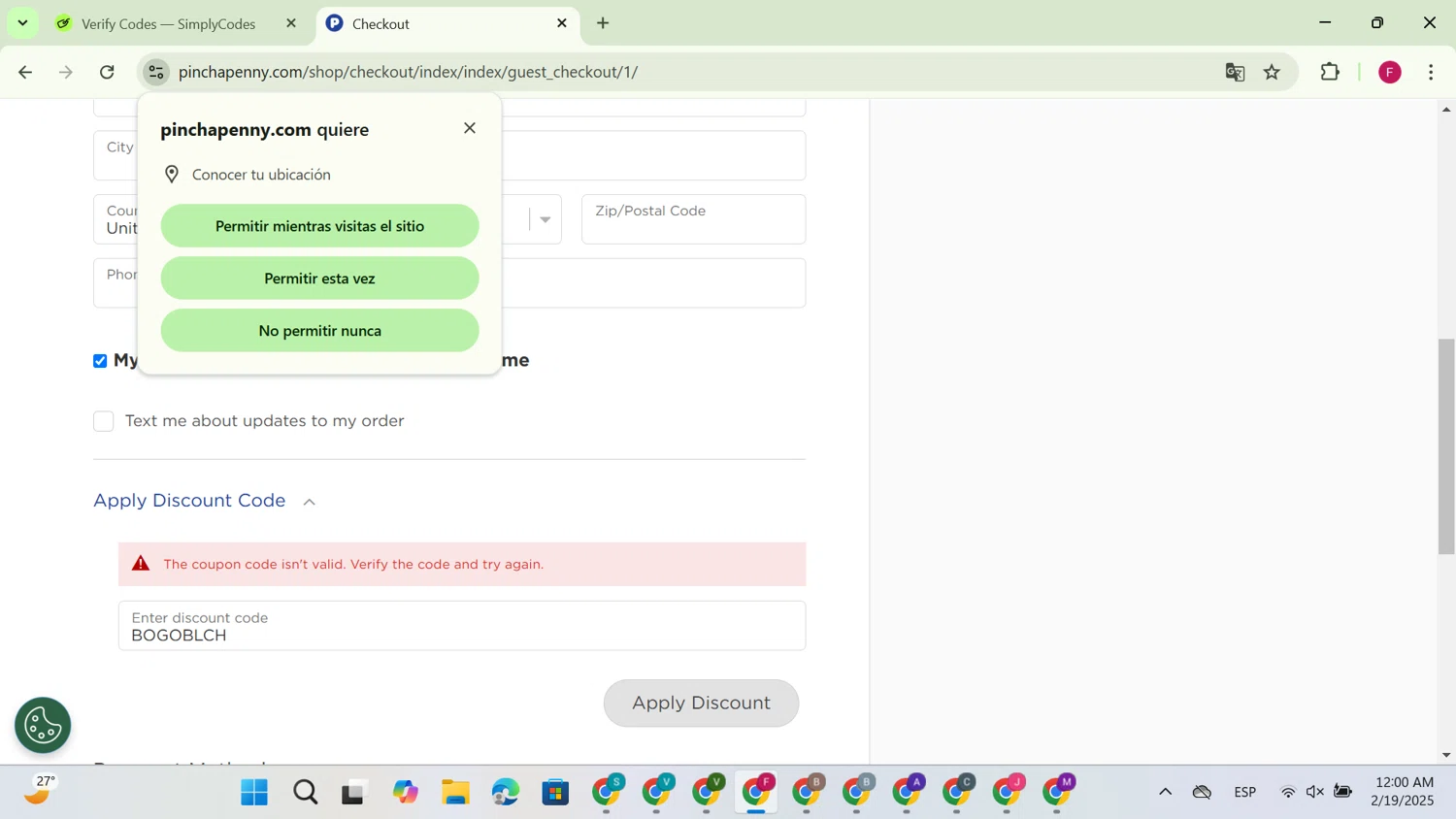Close the Verify Codes tab
The height and width of the screenshot is (819, 1456).
291,23
